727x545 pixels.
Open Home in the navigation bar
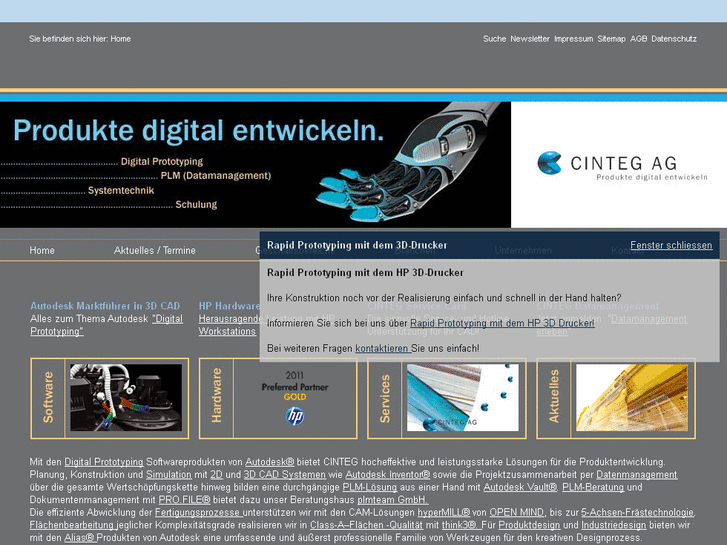(x=42, y=250)
